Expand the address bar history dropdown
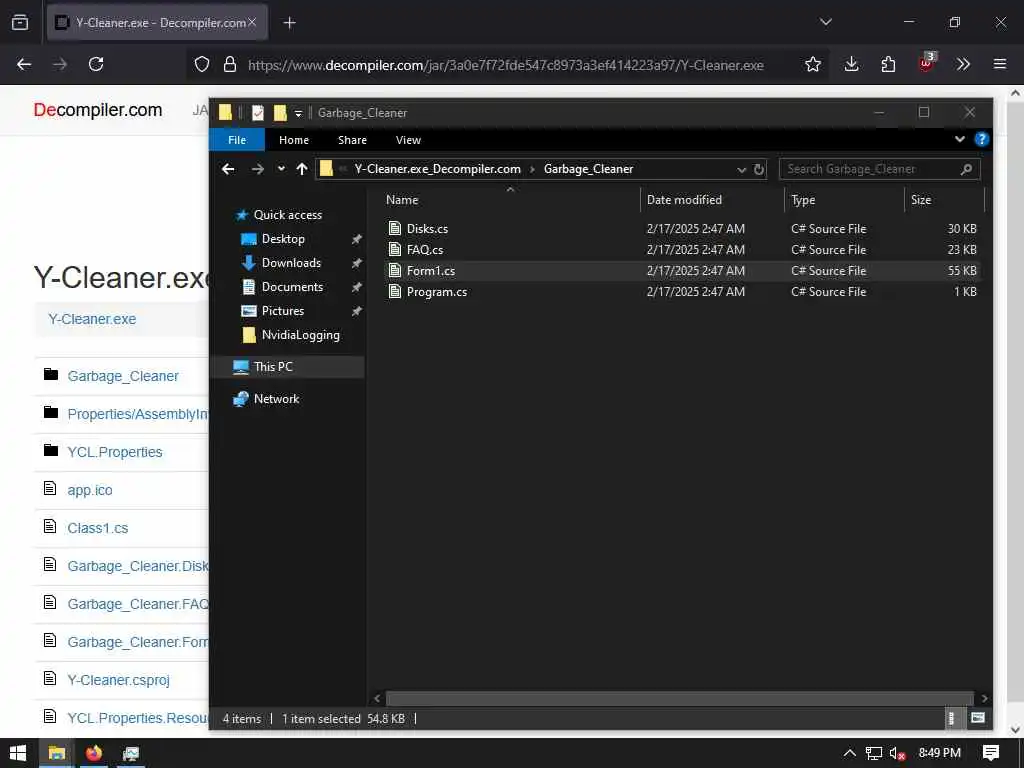The width and height of the screenshot is (1024, 768). [x=741, y=170]
